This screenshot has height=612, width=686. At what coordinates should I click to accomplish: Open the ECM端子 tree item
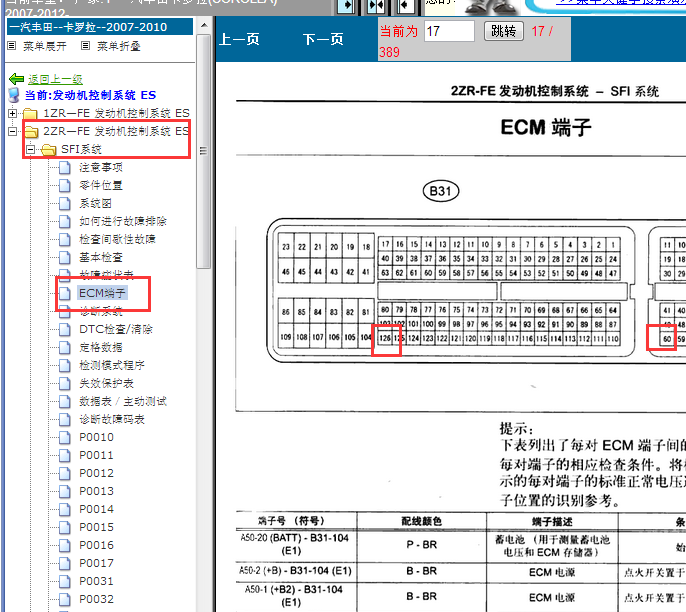pyautogui.click(x=102, y=293)
